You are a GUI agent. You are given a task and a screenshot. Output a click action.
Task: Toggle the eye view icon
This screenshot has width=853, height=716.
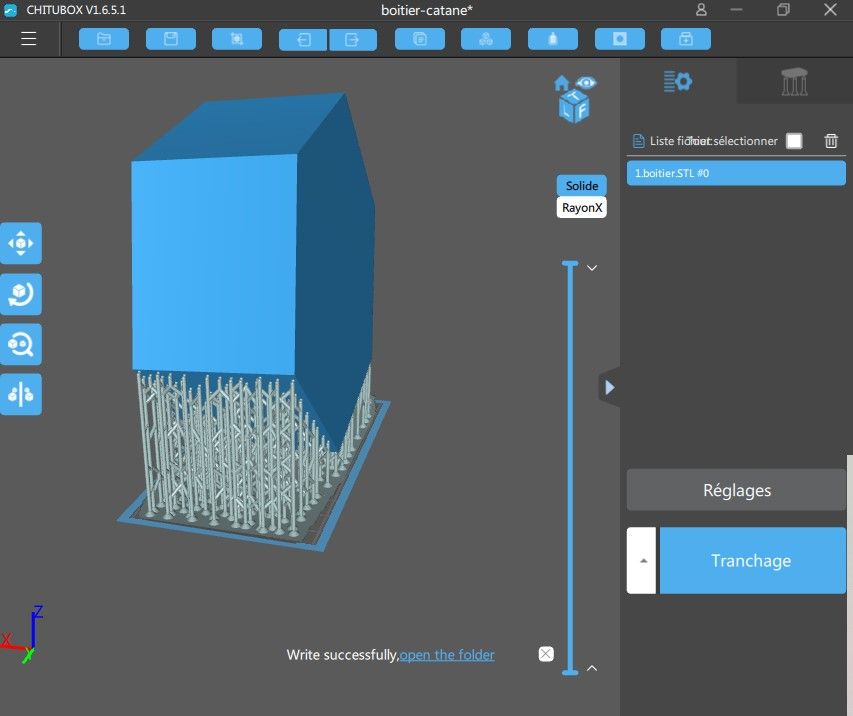pyautogui.click(x=586, y=83)
